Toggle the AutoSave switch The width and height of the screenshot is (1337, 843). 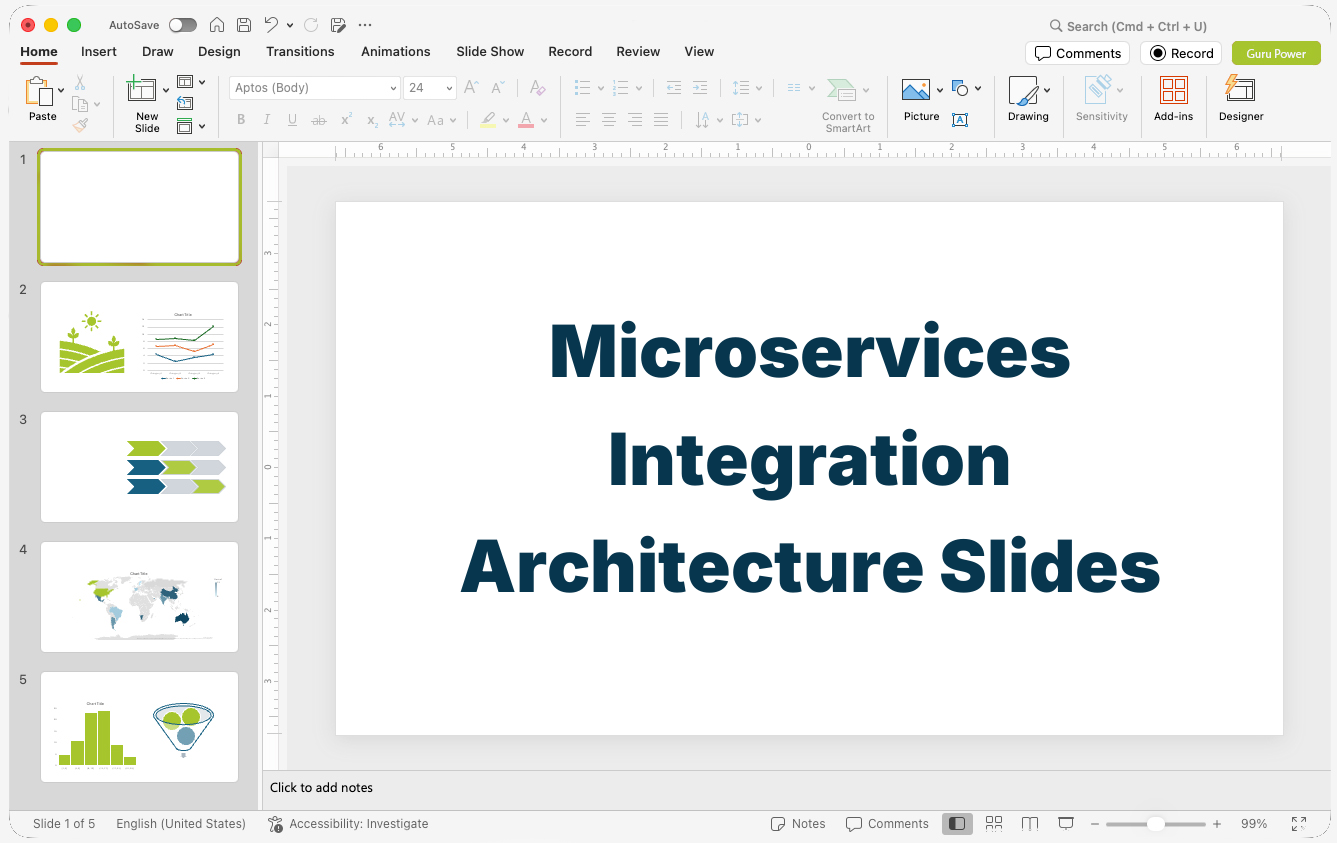(x=183, y=25)
